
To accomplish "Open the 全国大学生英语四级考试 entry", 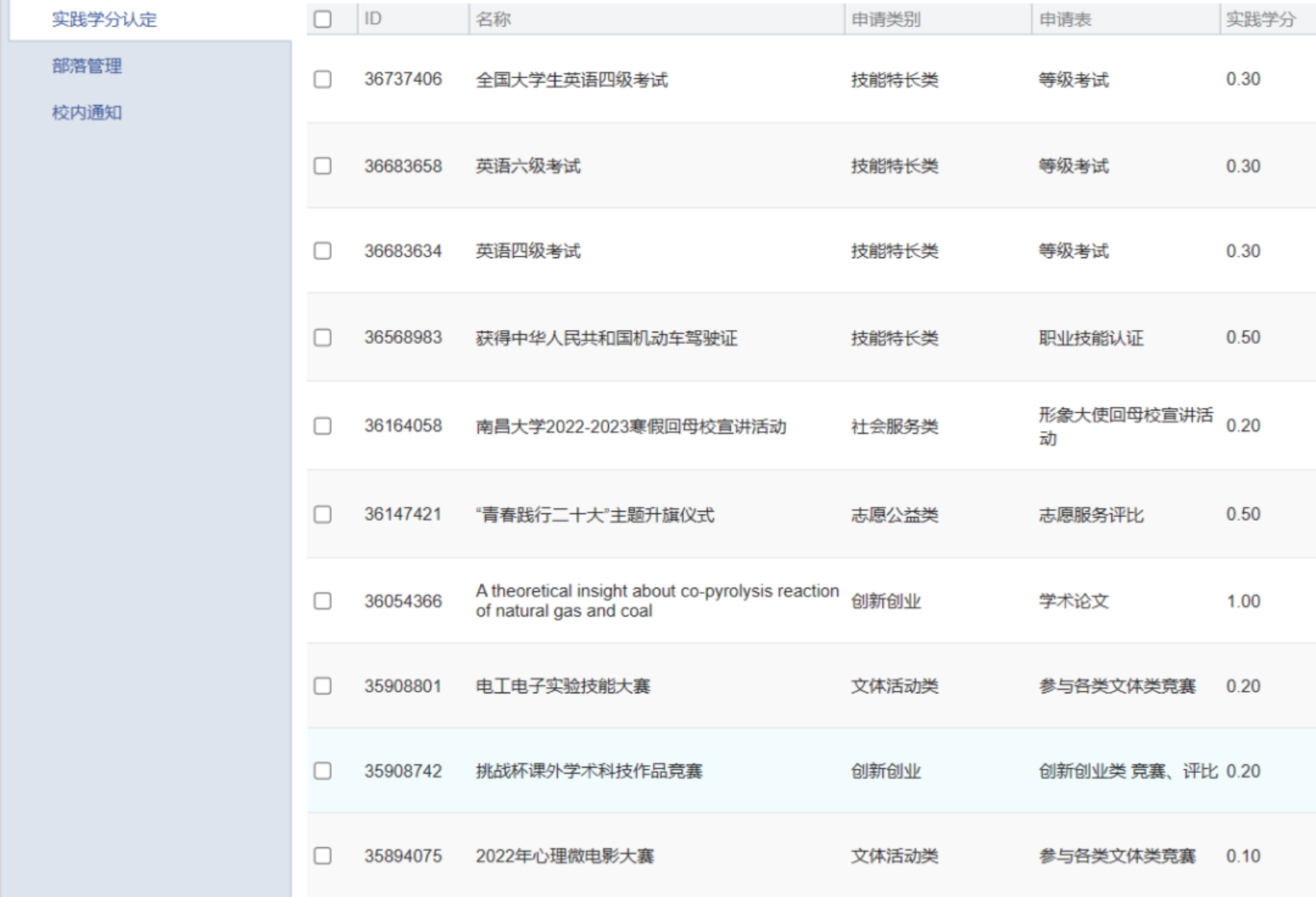I will coord(571,80).
